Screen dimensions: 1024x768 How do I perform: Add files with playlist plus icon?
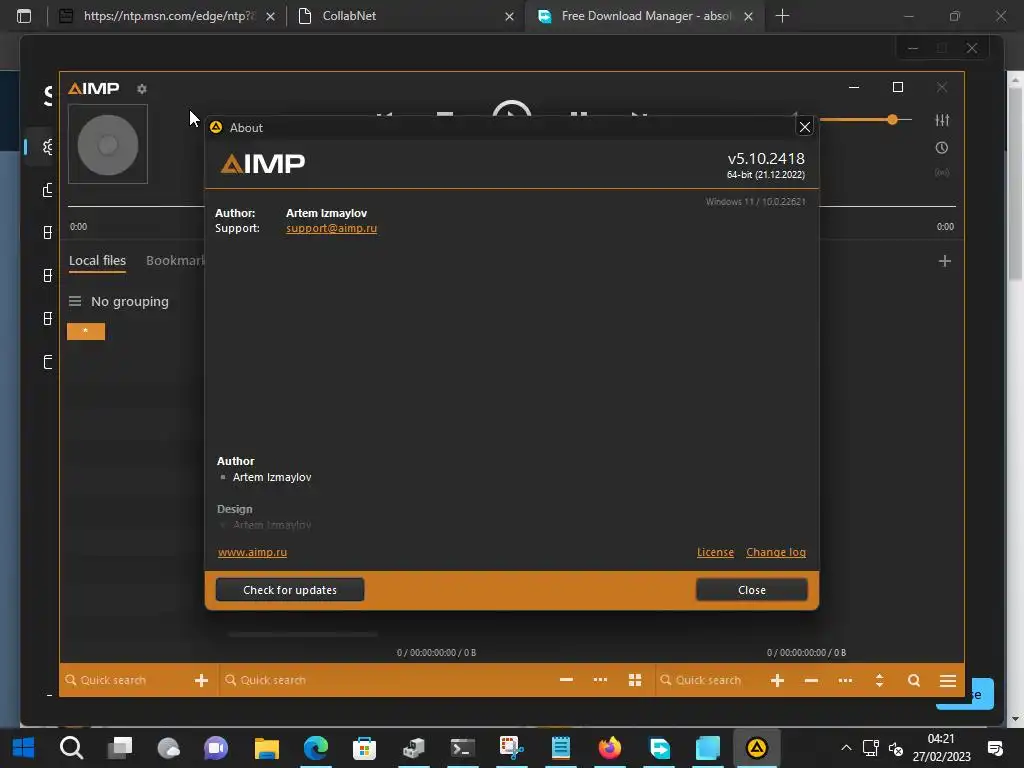pos(777,680)
